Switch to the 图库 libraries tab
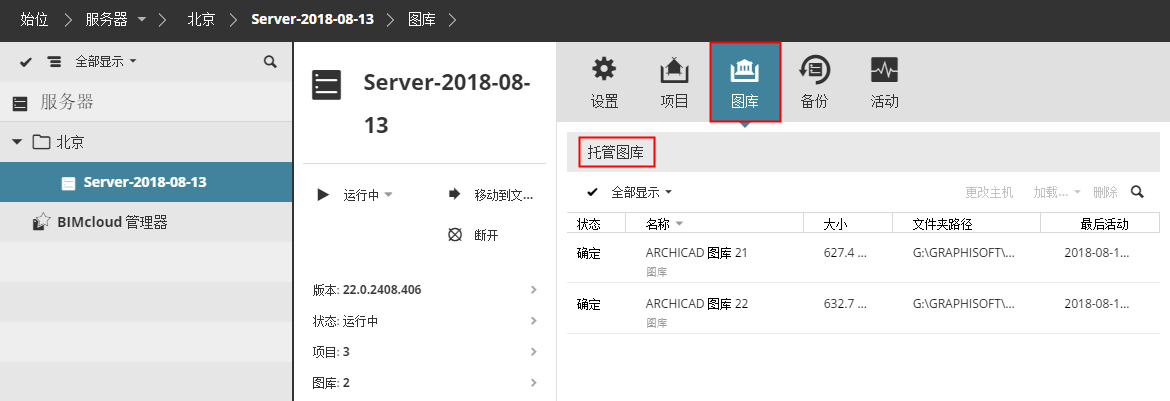1170x401 pixels. [x=745, y=82]
